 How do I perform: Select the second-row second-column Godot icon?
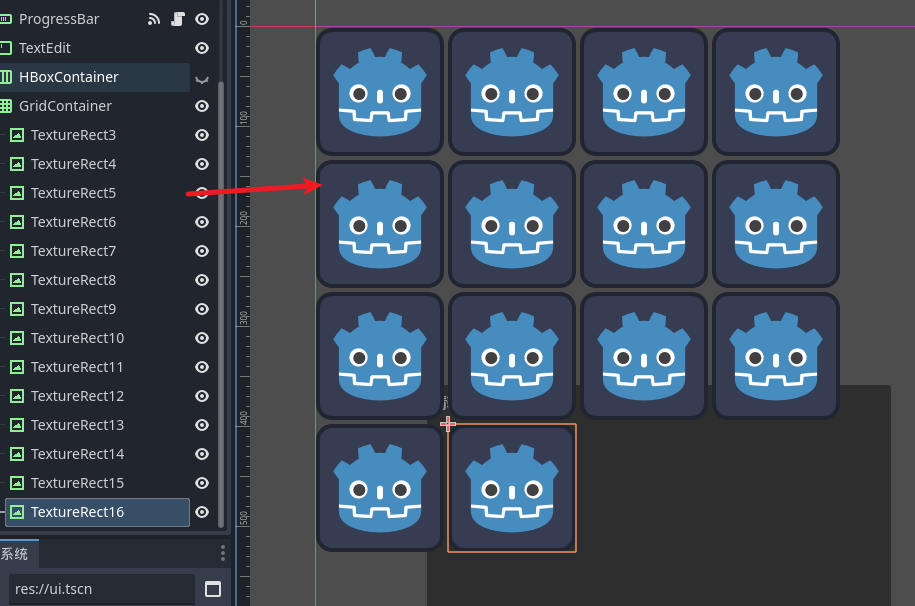512,224
